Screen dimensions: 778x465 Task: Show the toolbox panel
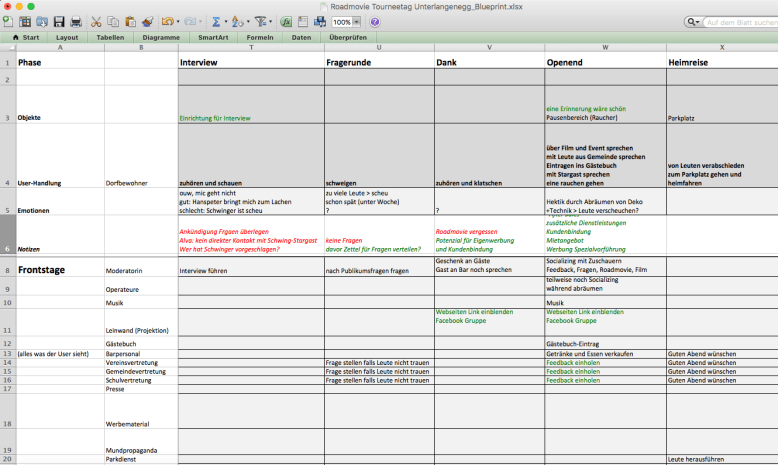click(x=303, y=21)
